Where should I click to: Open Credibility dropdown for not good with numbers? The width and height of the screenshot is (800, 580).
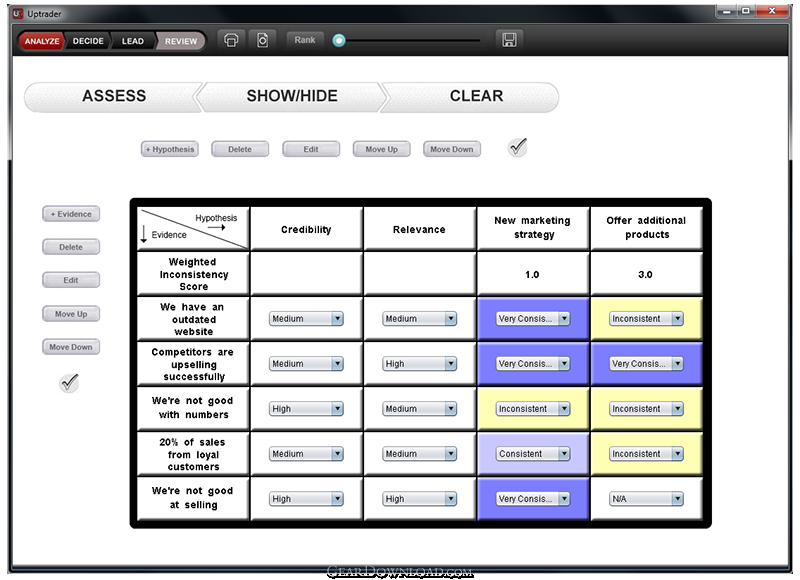pos(306,409)
